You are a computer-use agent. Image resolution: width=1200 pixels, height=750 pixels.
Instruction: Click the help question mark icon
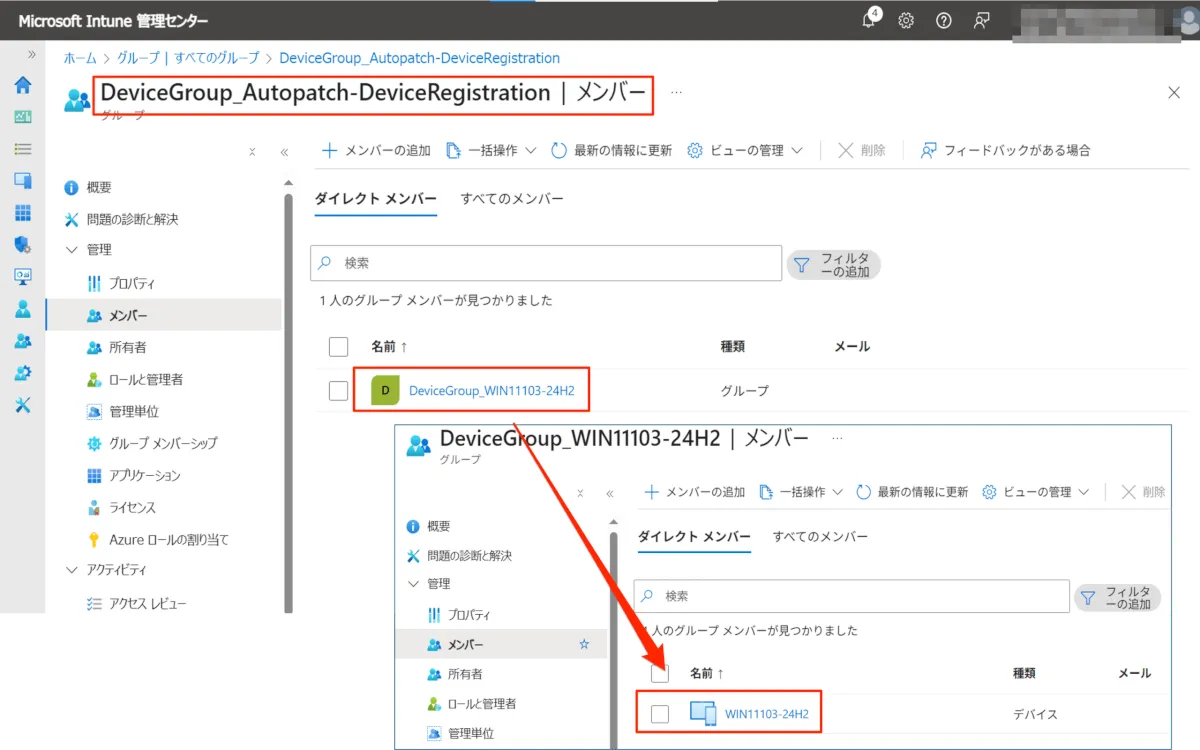coord(943,21)
